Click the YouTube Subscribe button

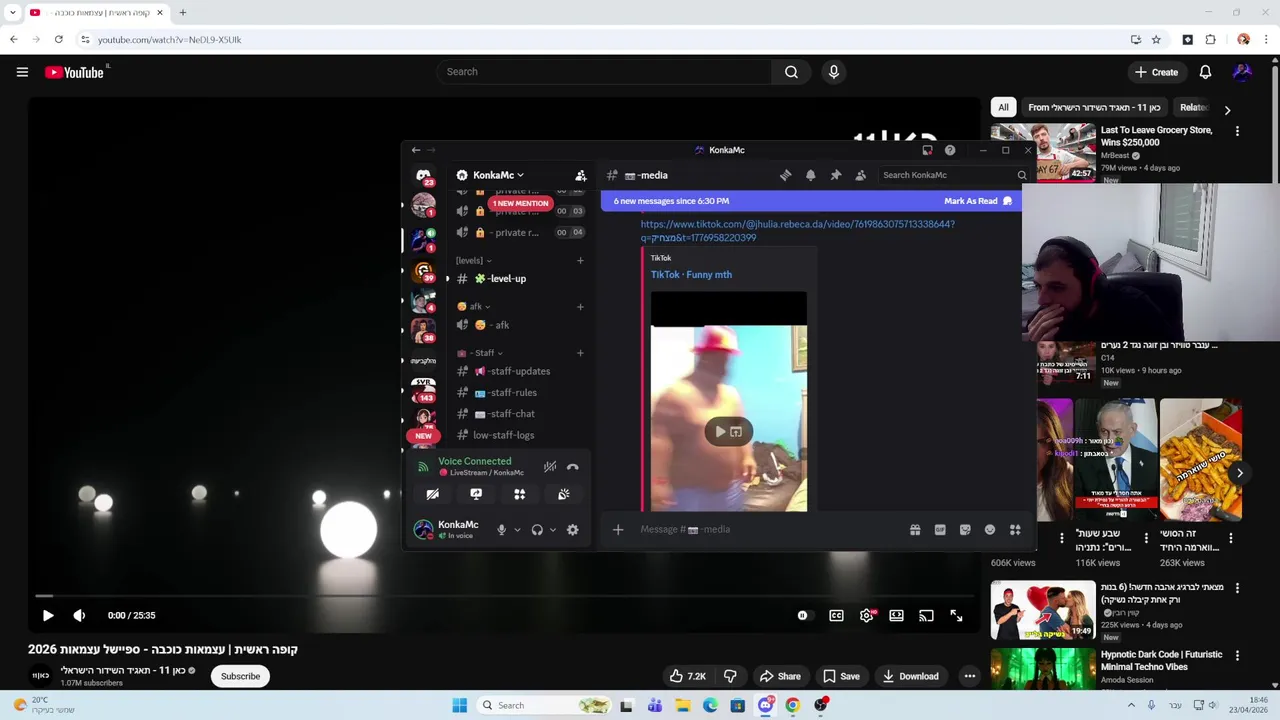tap(240, 676)
